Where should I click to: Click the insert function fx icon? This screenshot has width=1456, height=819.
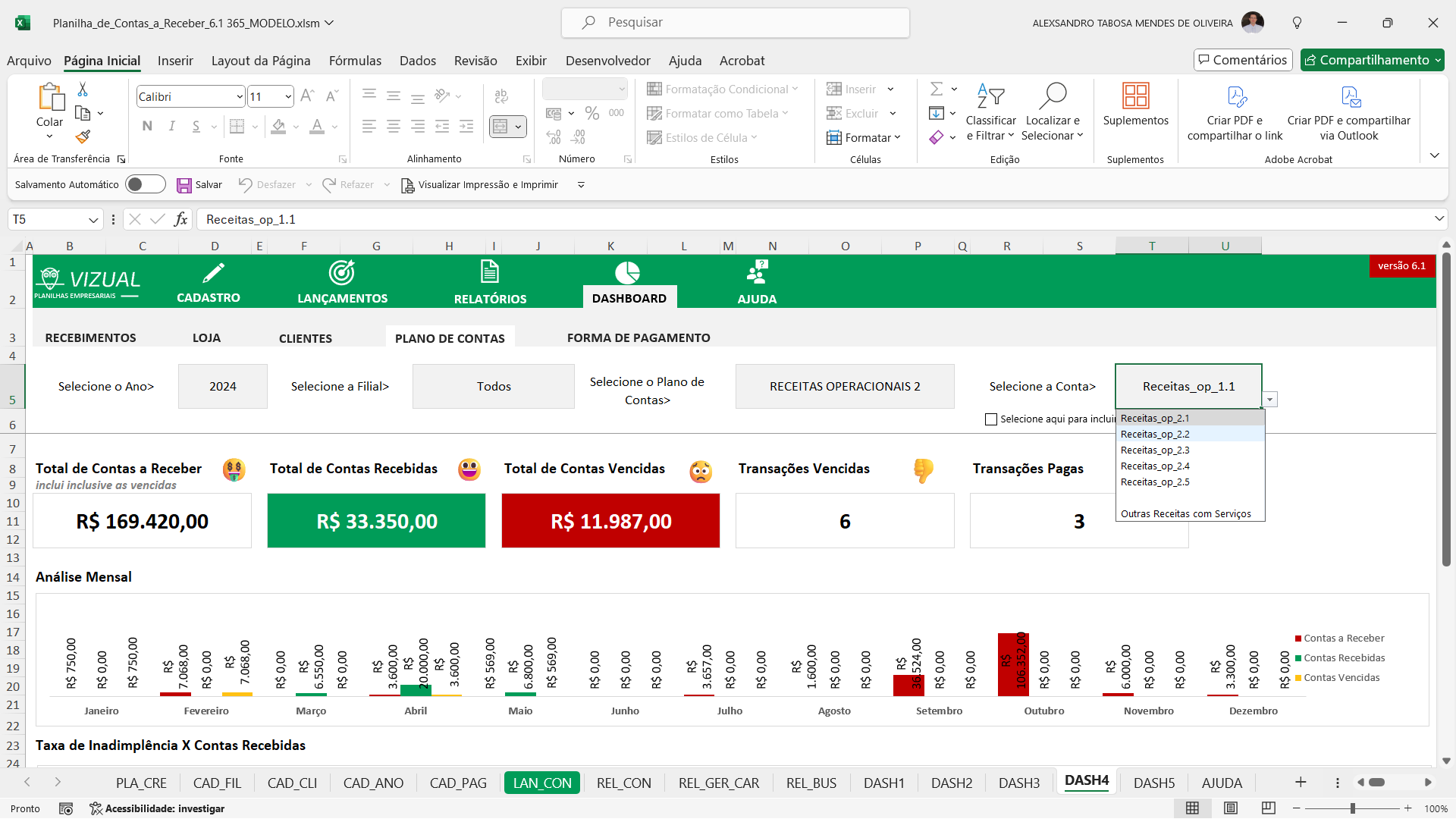tap(180, 219)
